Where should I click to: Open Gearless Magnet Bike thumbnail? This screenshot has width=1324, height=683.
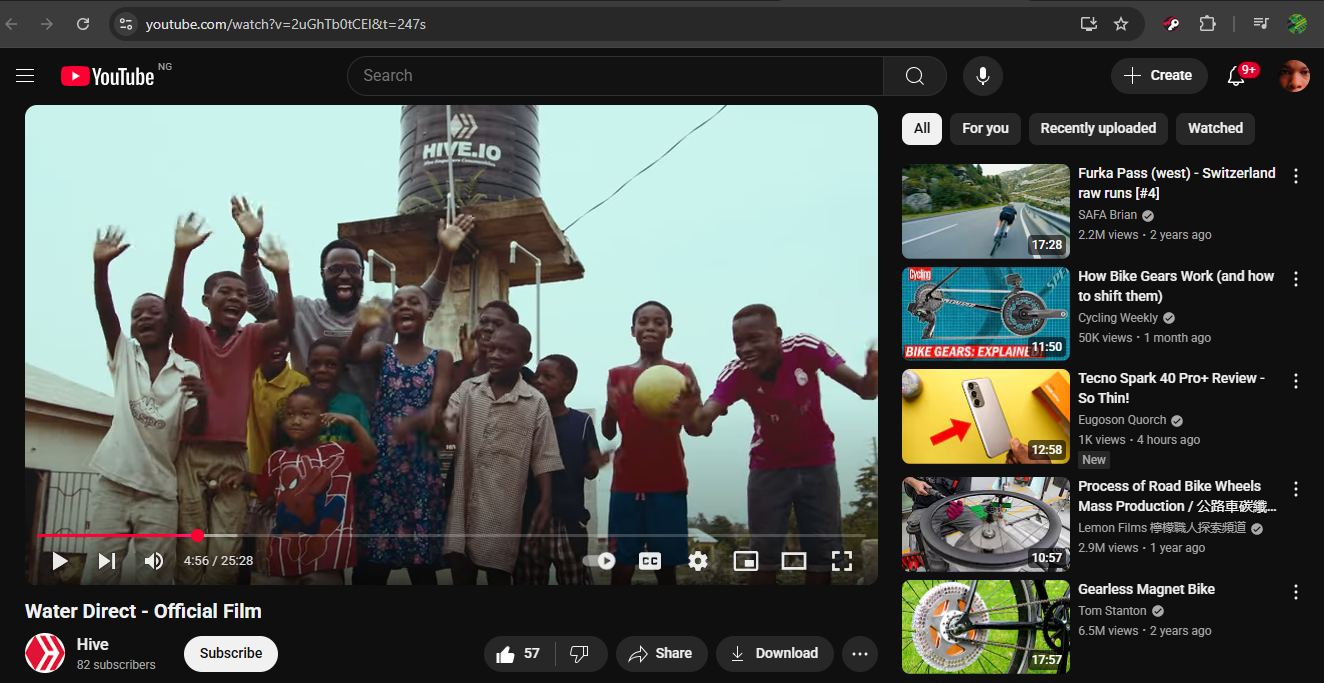(986, 627)
